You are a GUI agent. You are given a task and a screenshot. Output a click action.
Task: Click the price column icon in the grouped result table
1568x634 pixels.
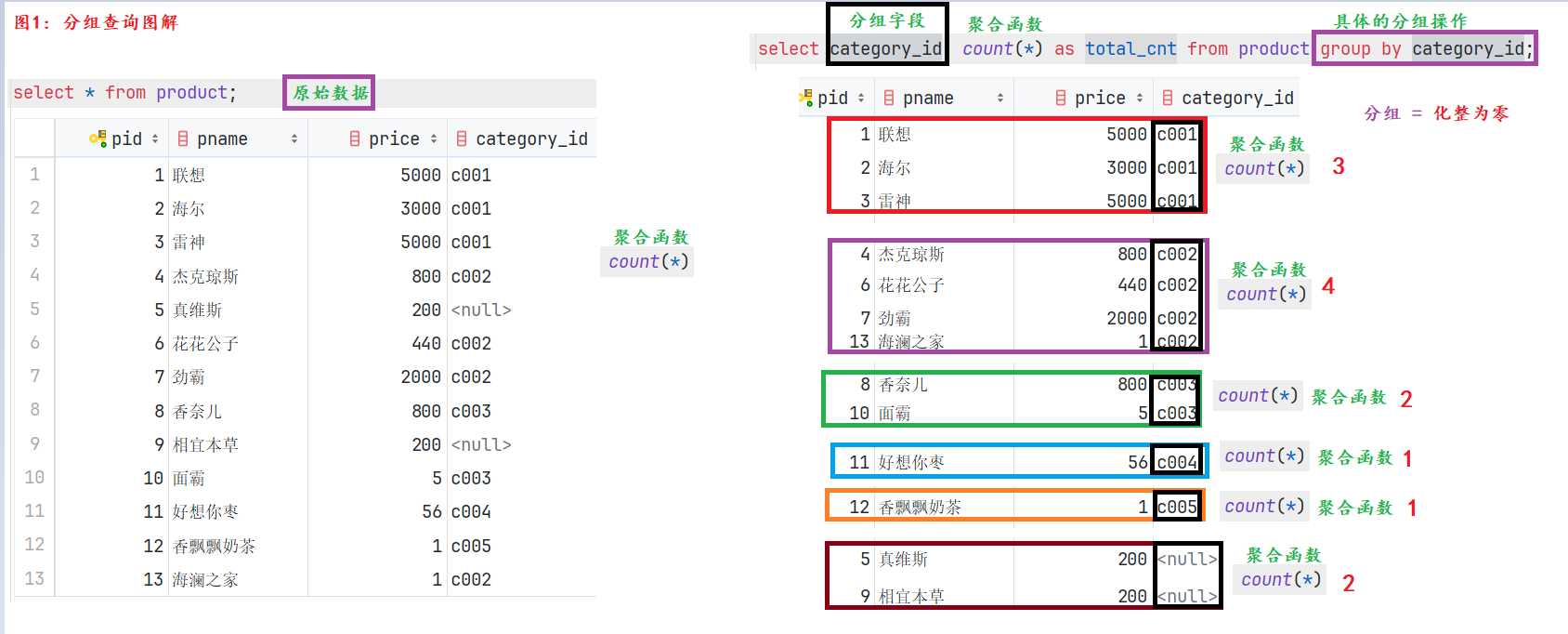coord(1061,98)
